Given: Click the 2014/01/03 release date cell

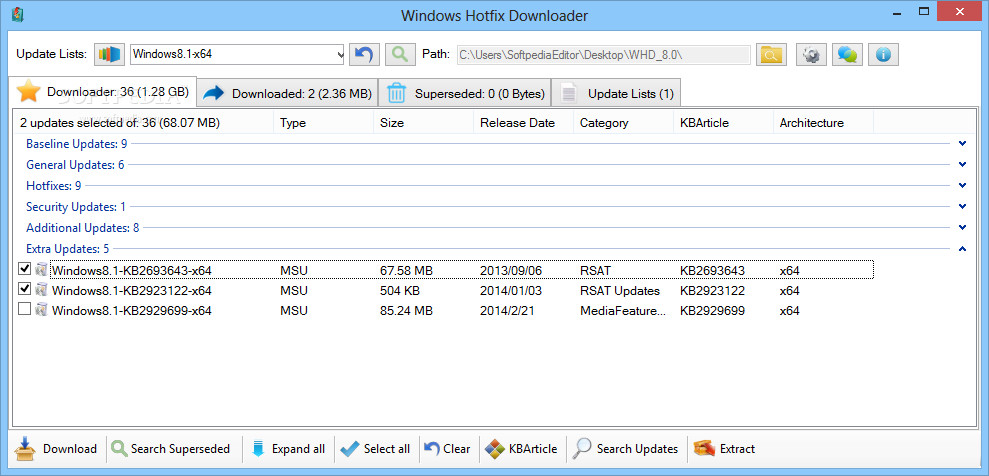Looking at the screenshot, I should coord(511,291).
